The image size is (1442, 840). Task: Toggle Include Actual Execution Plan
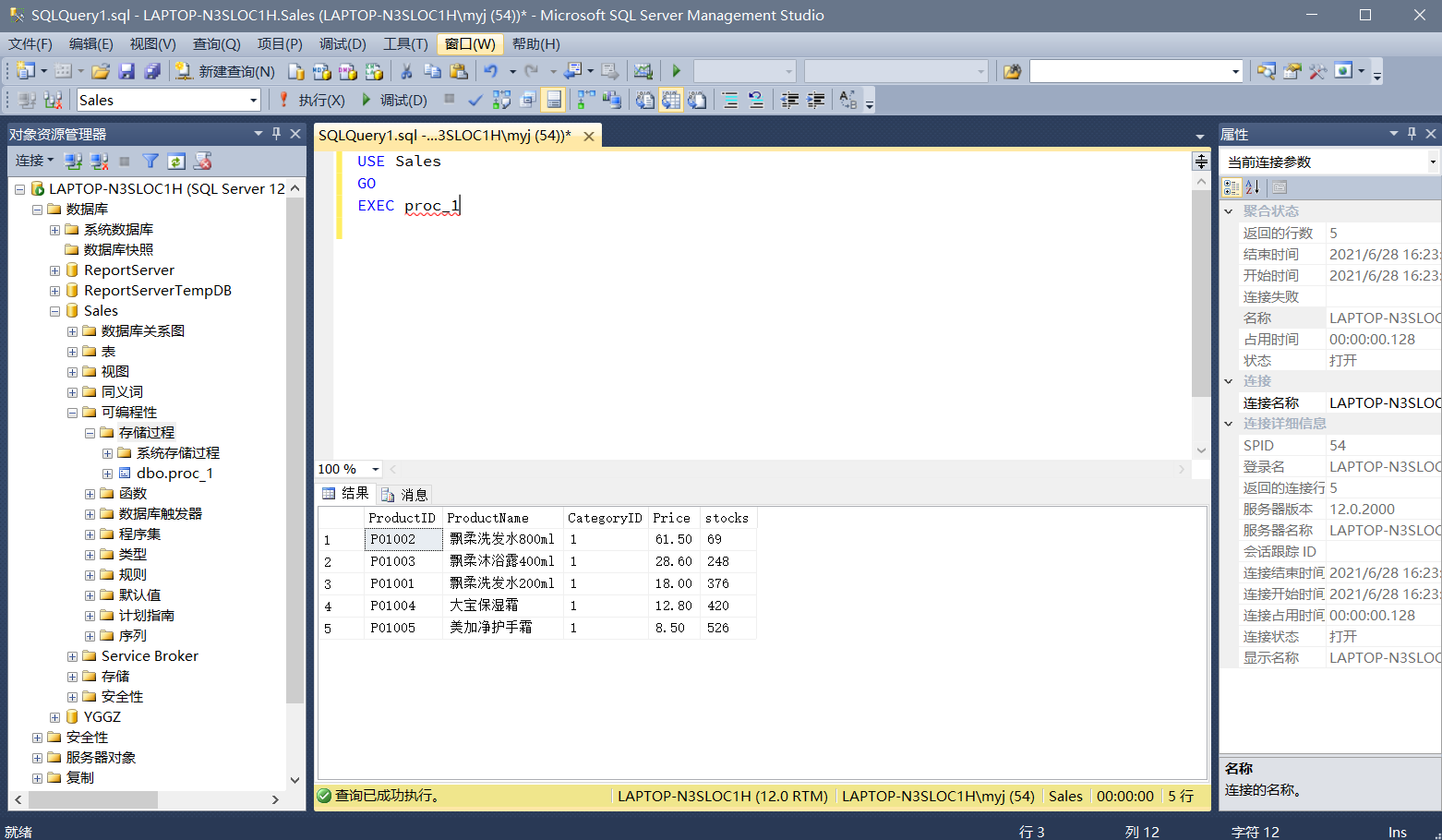(586, 100)
